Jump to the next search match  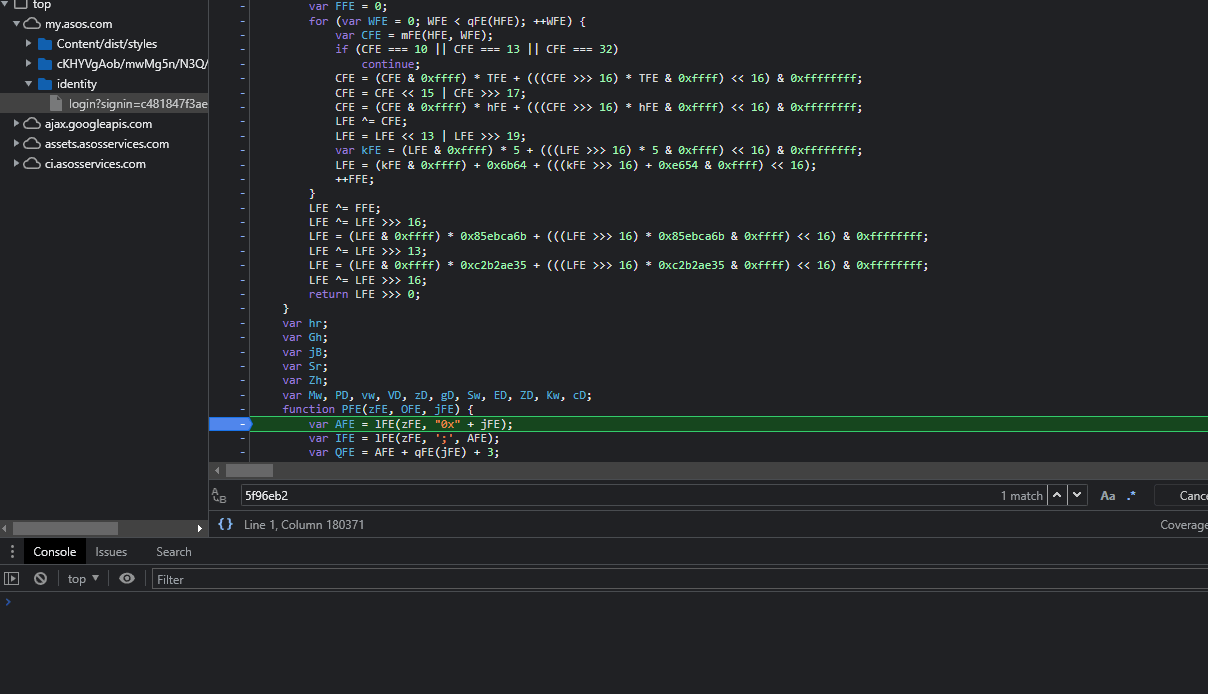pos(1077,495)
